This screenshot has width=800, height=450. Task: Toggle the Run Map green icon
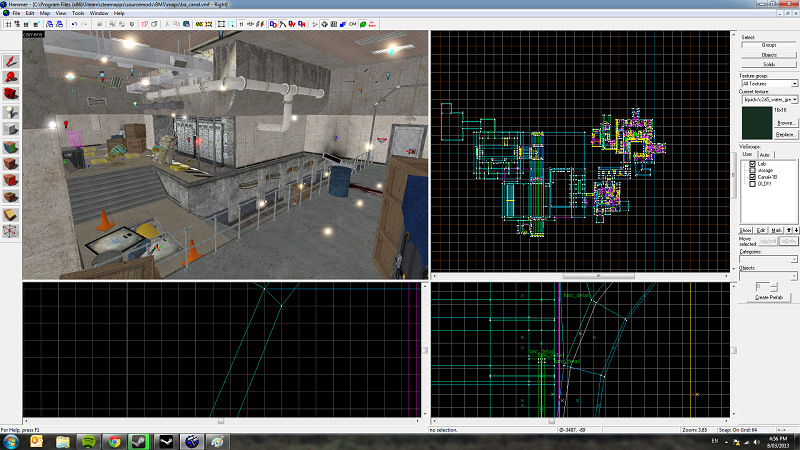pos(363,24)
